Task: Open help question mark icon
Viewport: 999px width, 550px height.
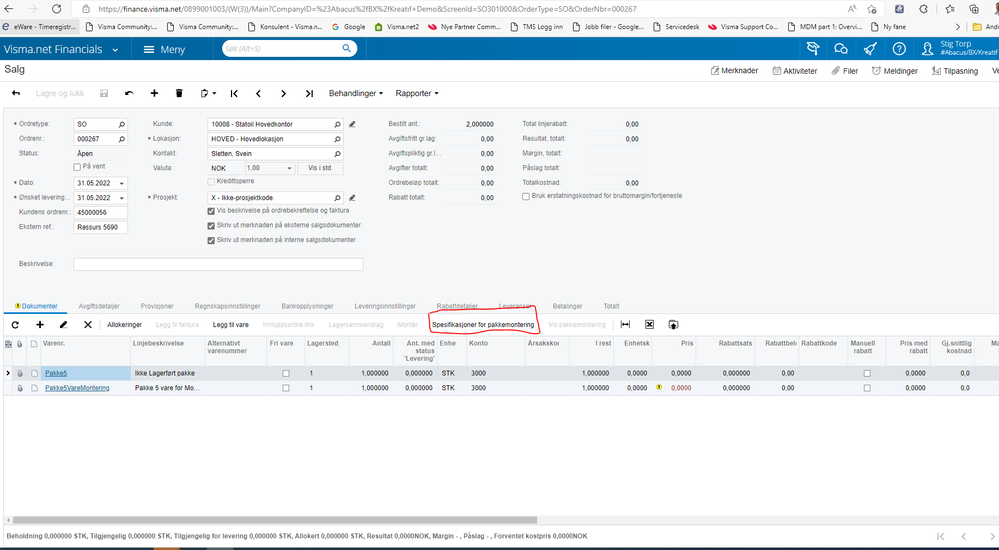Action: coord(898,49)
